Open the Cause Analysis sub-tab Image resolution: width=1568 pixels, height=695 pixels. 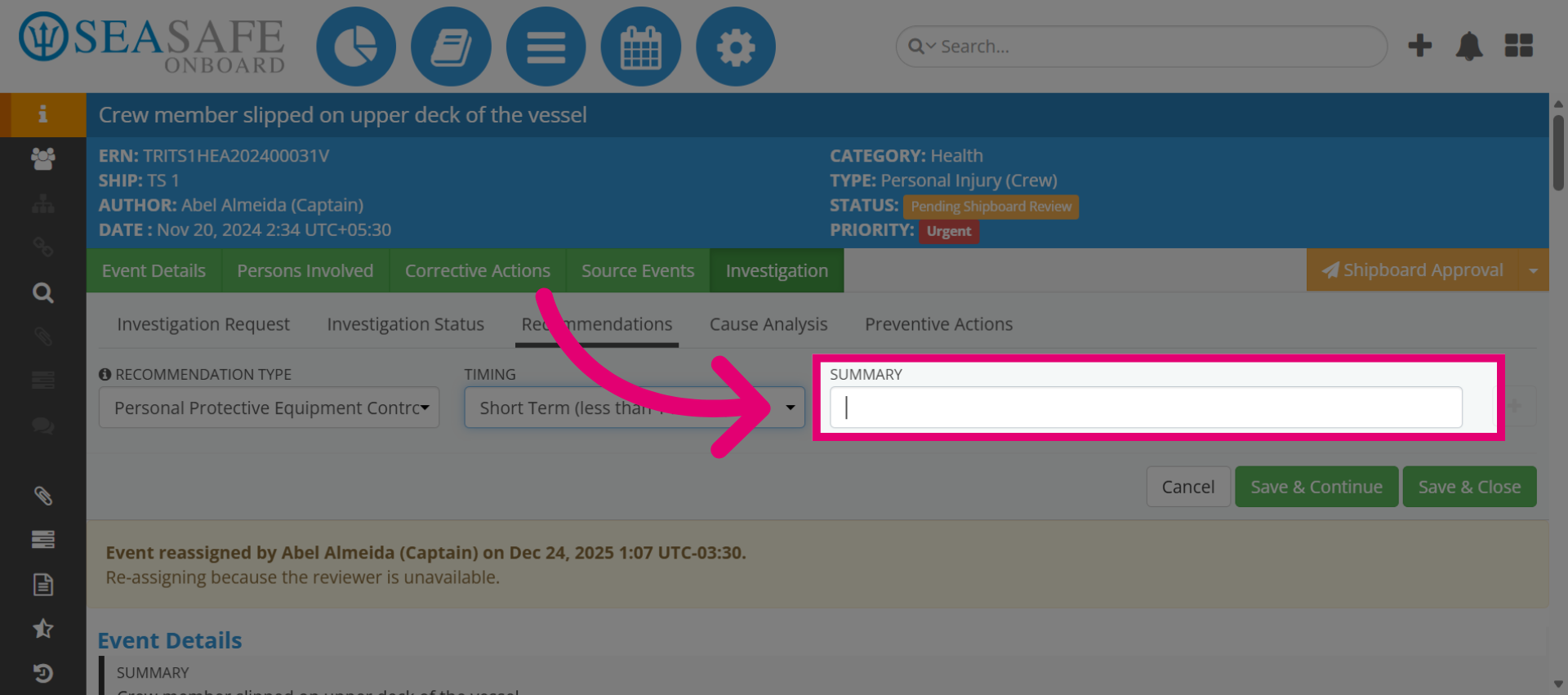point(768,324)
